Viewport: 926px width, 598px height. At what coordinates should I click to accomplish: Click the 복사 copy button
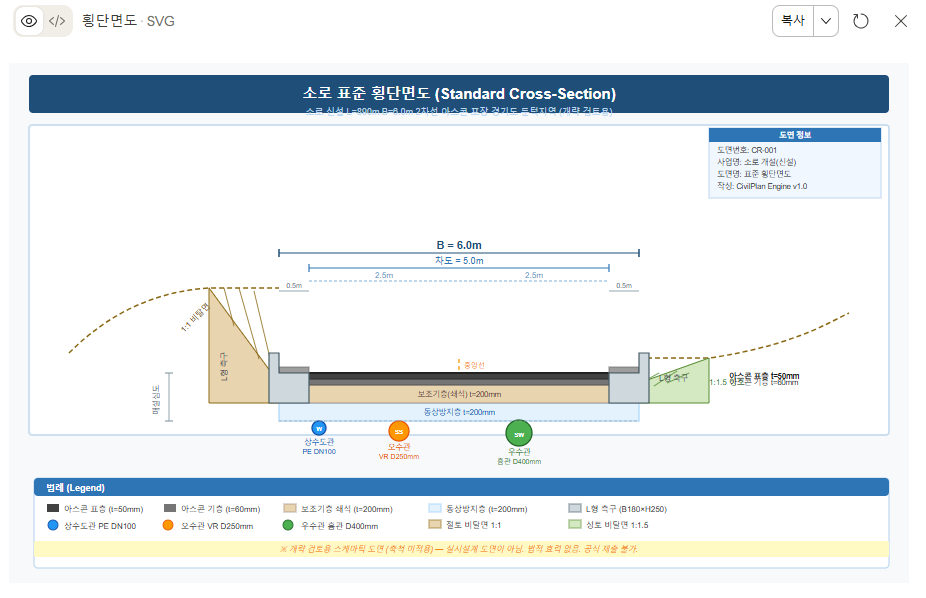793,21
